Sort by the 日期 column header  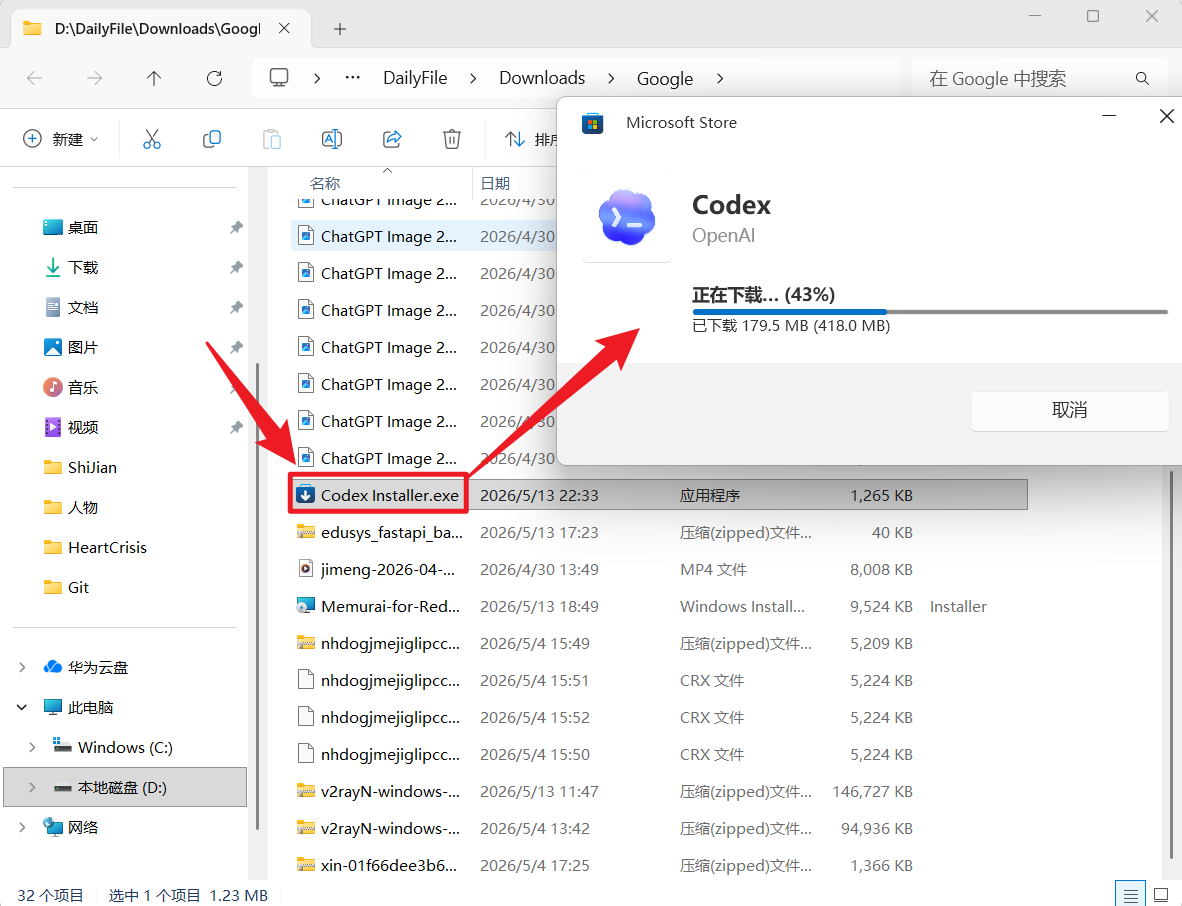pyautogui.click(x=495, y=183)
